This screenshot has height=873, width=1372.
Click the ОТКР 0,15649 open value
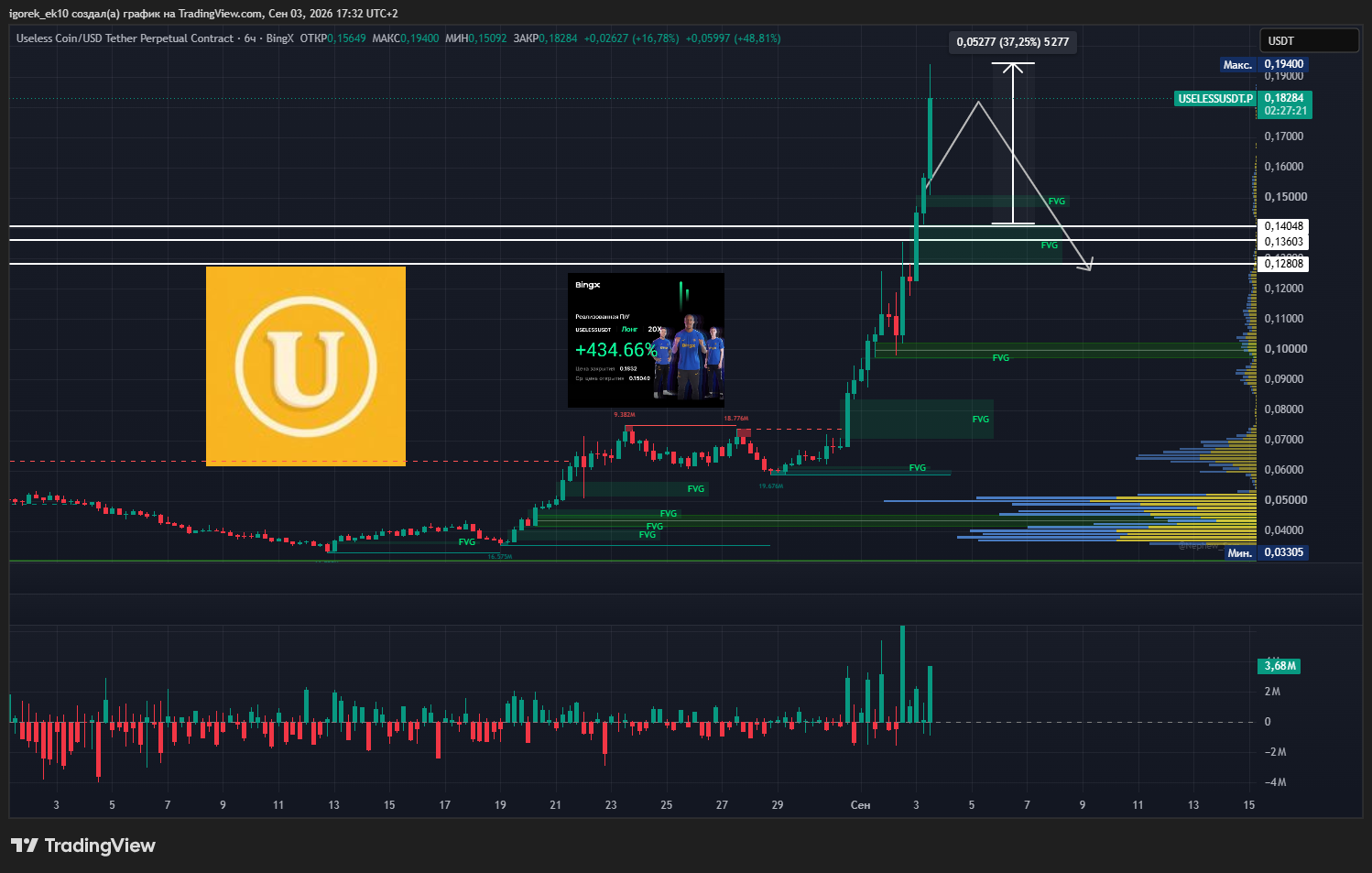(333, 38)
